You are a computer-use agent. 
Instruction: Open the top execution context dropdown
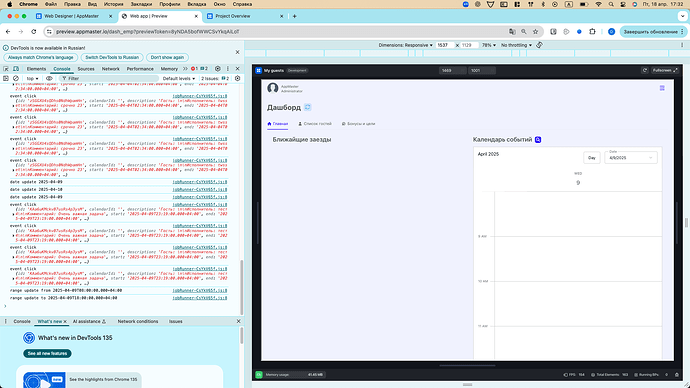click(x=32, y=78)
